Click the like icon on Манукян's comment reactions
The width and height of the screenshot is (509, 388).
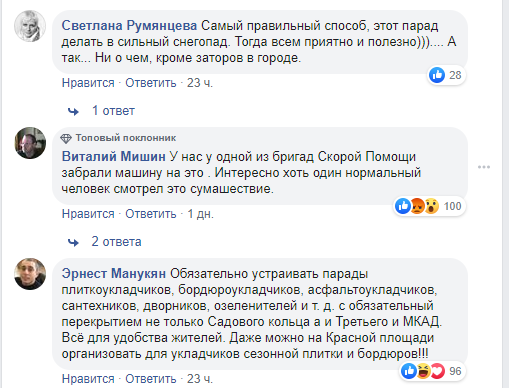pos(409,371)
